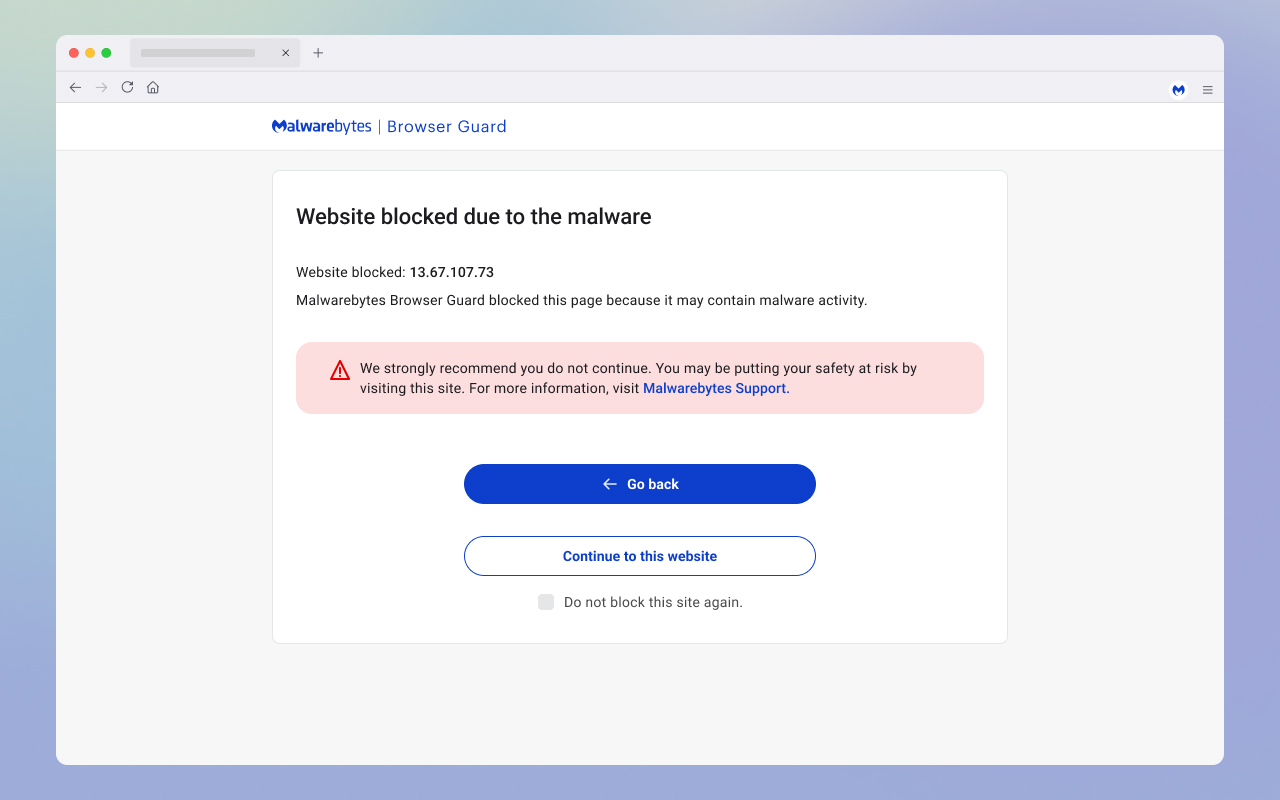Image resolution: width=1280 pixels, height=800 pixels.
Task: Click the arrow icon inside the Go back button
Action: coord(609,483)
